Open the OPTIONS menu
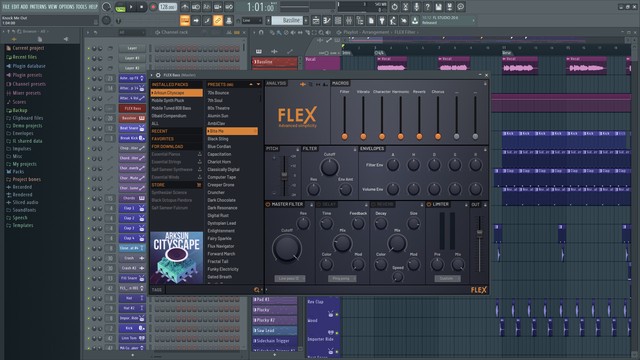Viewport: 640px width, 360px height. 67,7
